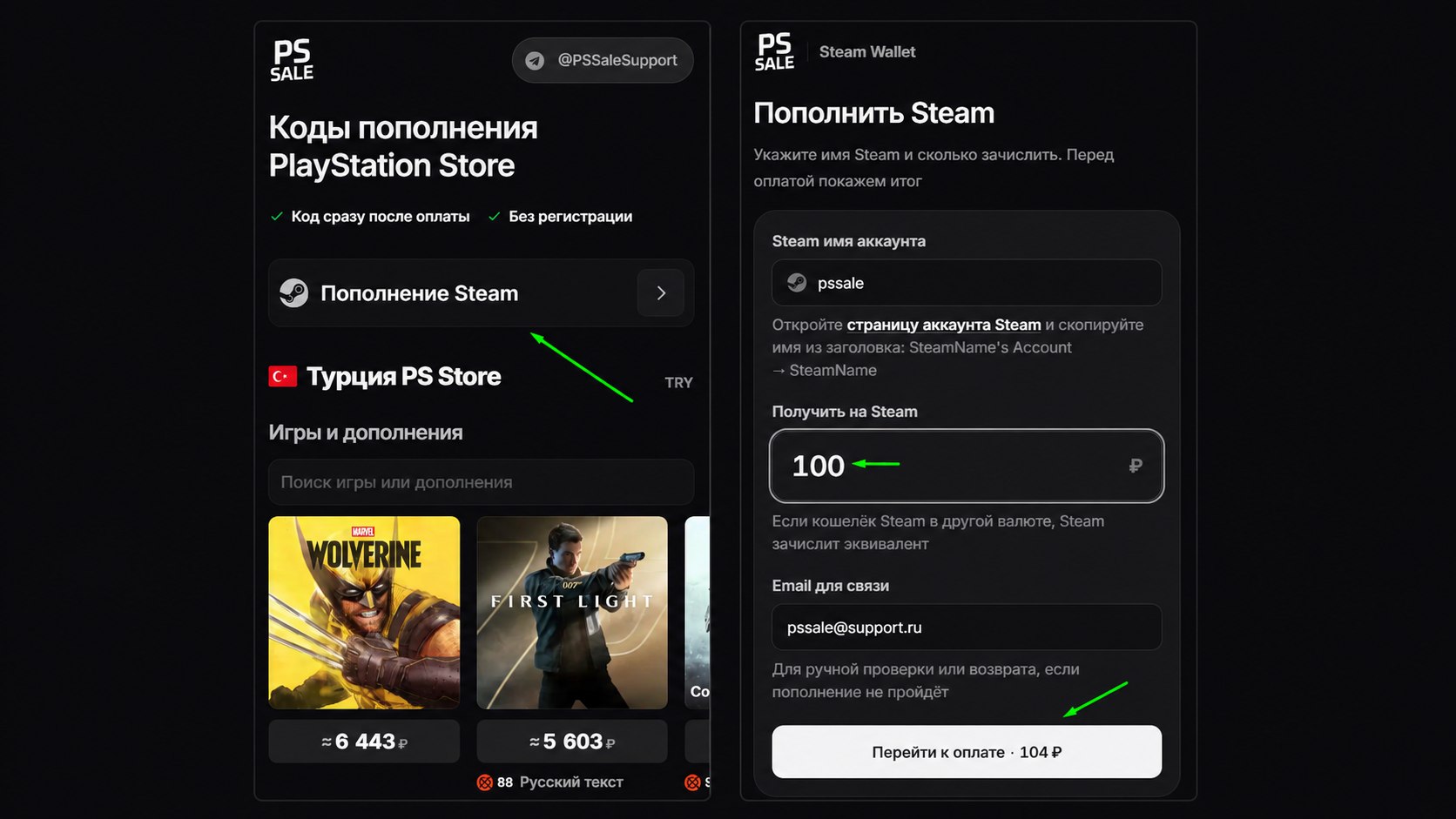Click the TRY currency label
1456x819 pixels.
(x=679, y=383)
